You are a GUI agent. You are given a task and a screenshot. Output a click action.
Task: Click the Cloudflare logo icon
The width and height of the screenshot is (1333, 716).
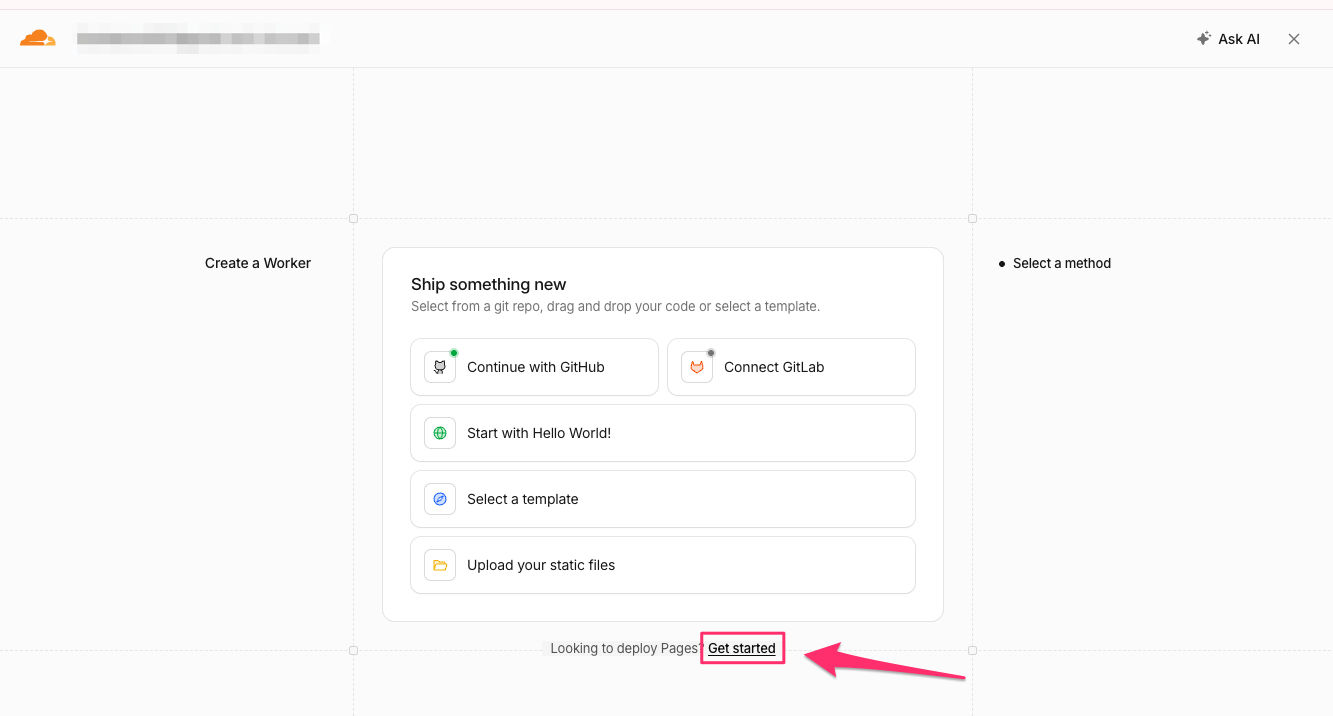click(x=37, y=39)
